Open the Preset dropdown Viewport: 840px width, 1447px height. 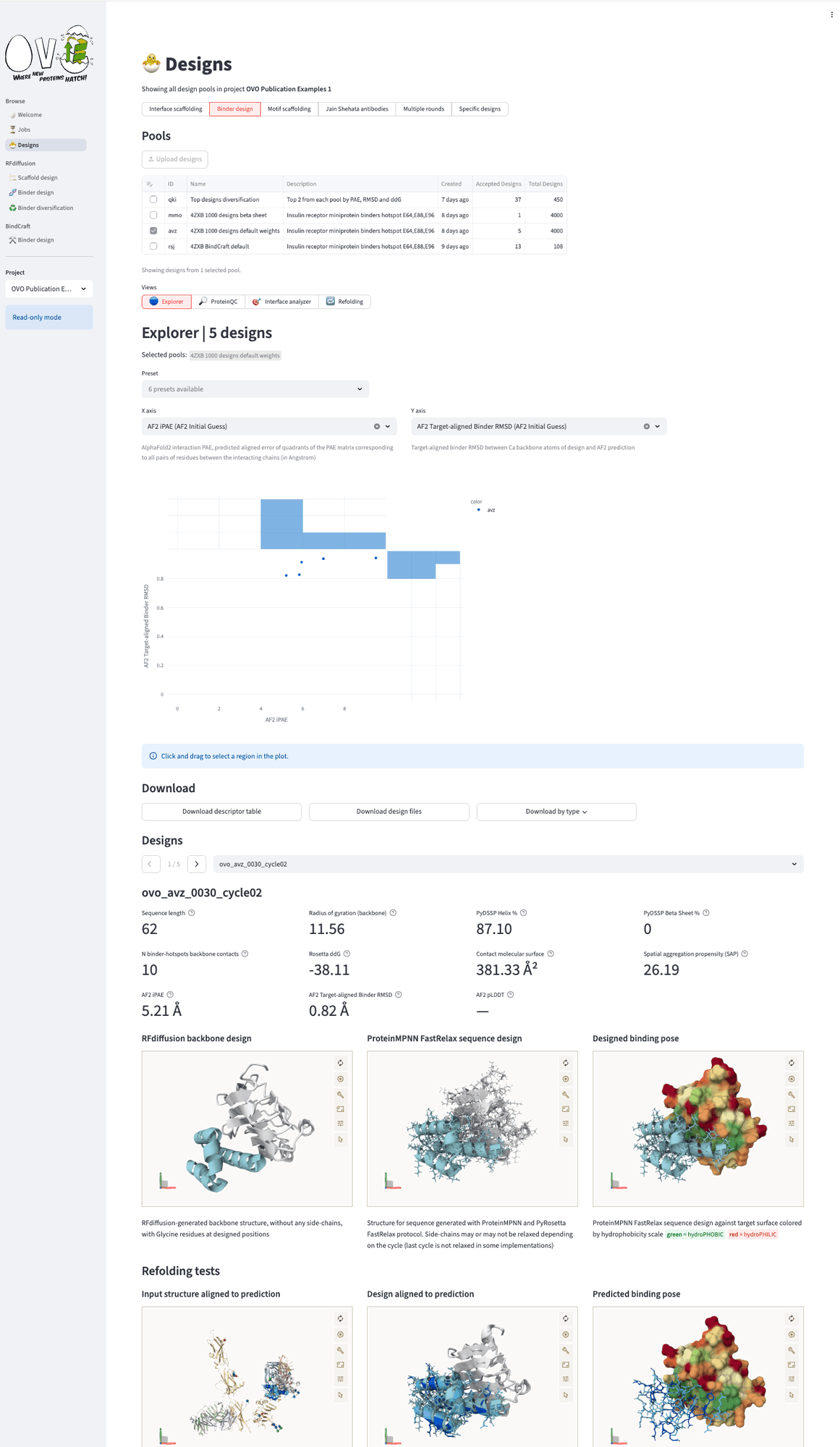(255, 389)
